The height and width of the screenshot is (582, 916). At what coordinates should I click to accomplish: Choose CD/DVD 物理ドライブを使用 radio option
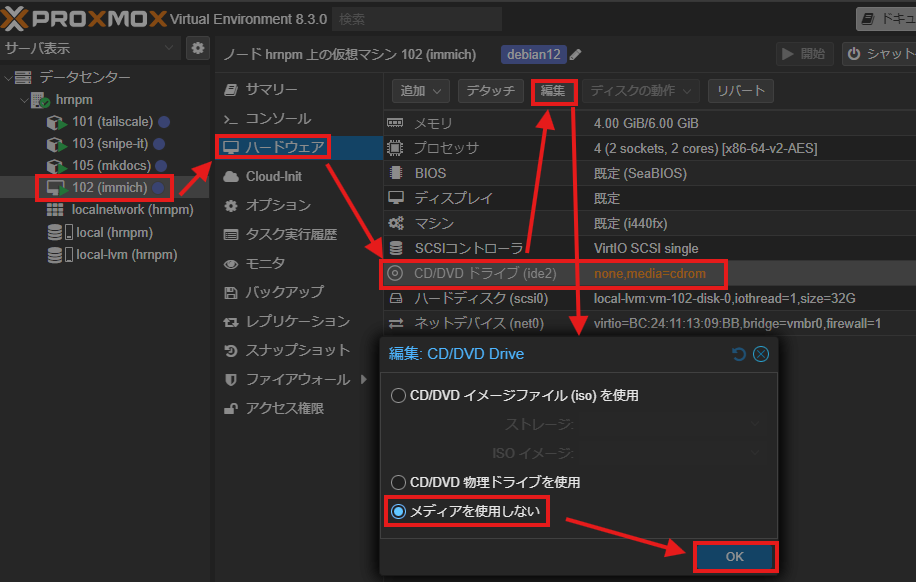click(400, 482)
